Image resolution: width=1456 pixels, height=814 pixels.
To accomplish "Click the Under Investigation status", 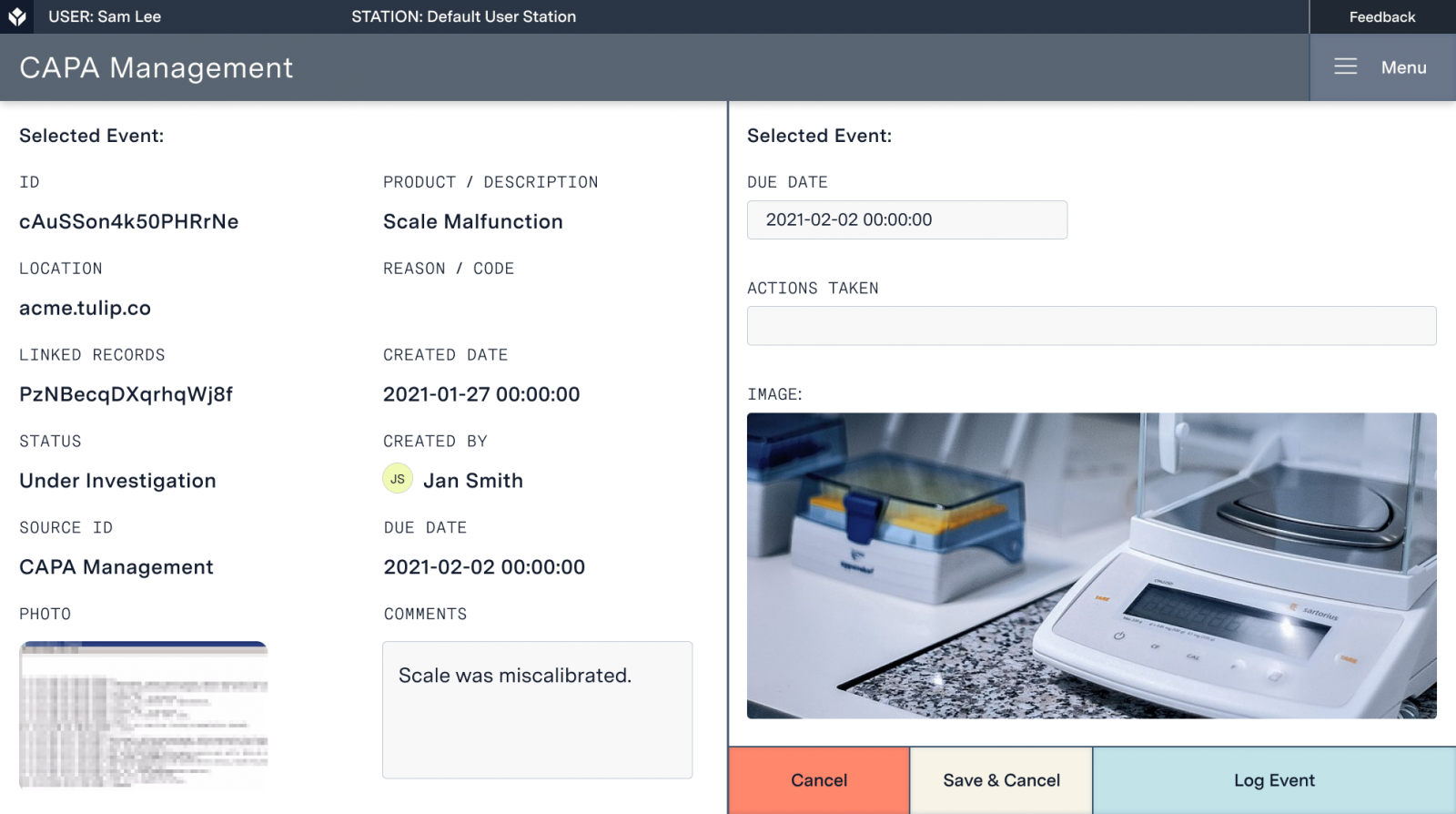I will 118,481.
